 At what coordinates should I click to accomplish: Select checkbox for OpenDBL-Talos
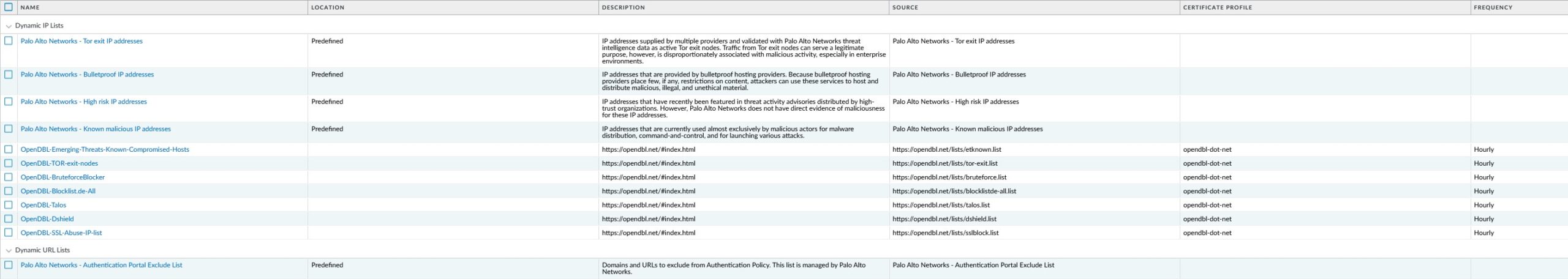pyautogui.click(x=9, y=205)
